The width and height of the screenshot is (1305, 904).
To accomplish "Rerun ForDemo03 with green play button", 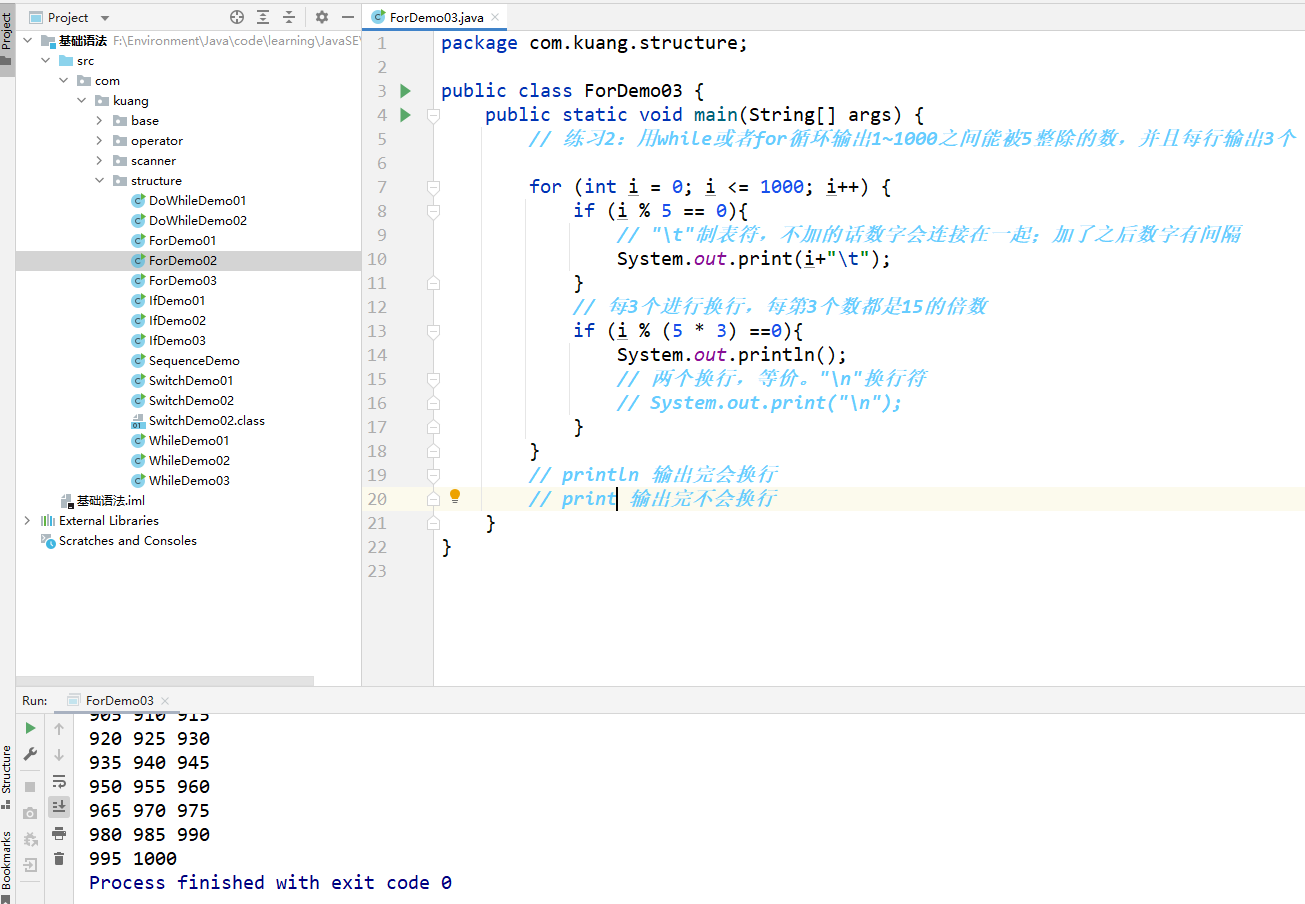I will click(x=30, y=728).
